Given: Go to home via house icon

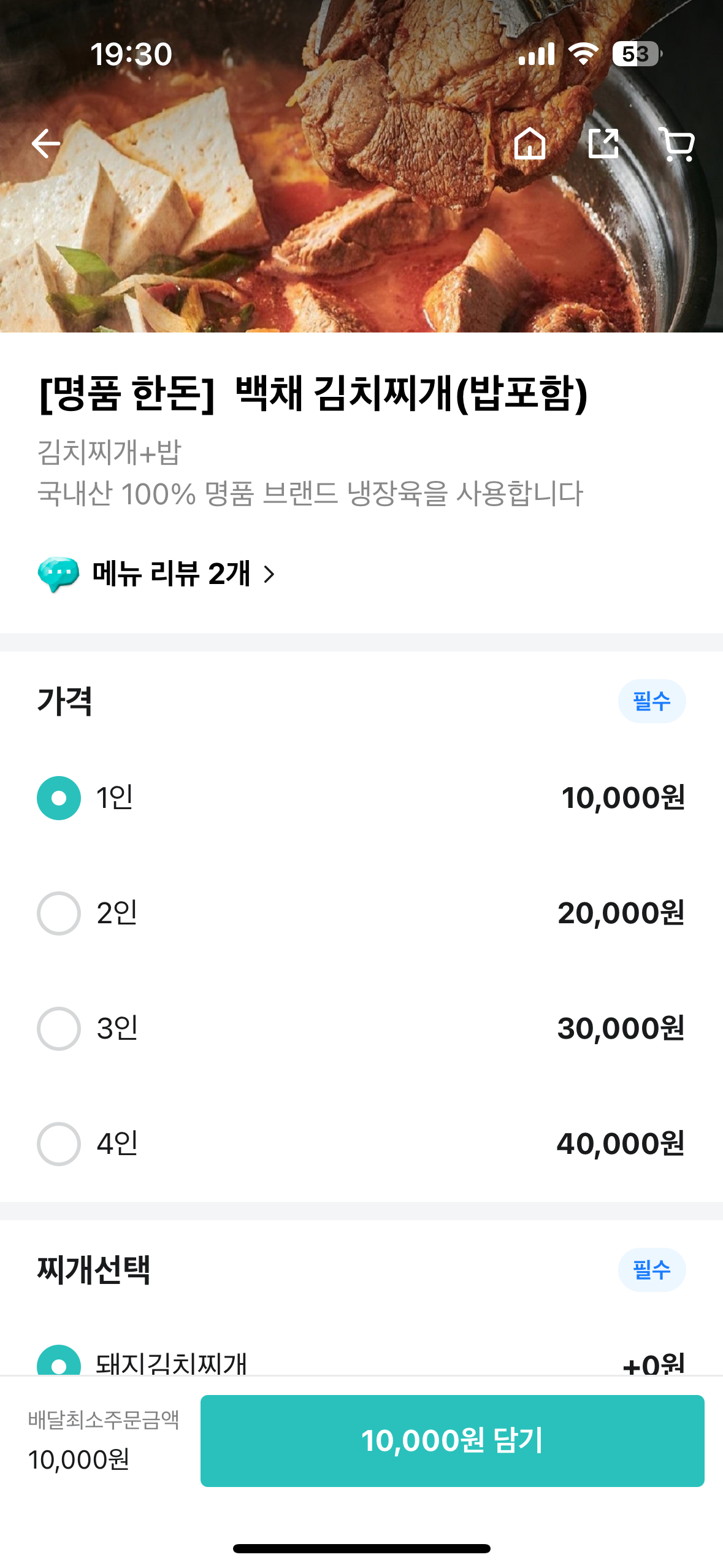Looking at the screenshot, I should click(x=530, y=144).
